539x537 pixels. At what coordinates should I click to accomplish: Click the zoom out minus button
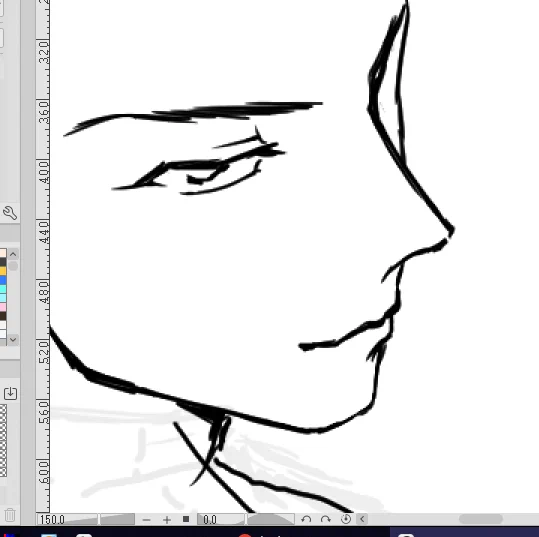tap(146, 520)
